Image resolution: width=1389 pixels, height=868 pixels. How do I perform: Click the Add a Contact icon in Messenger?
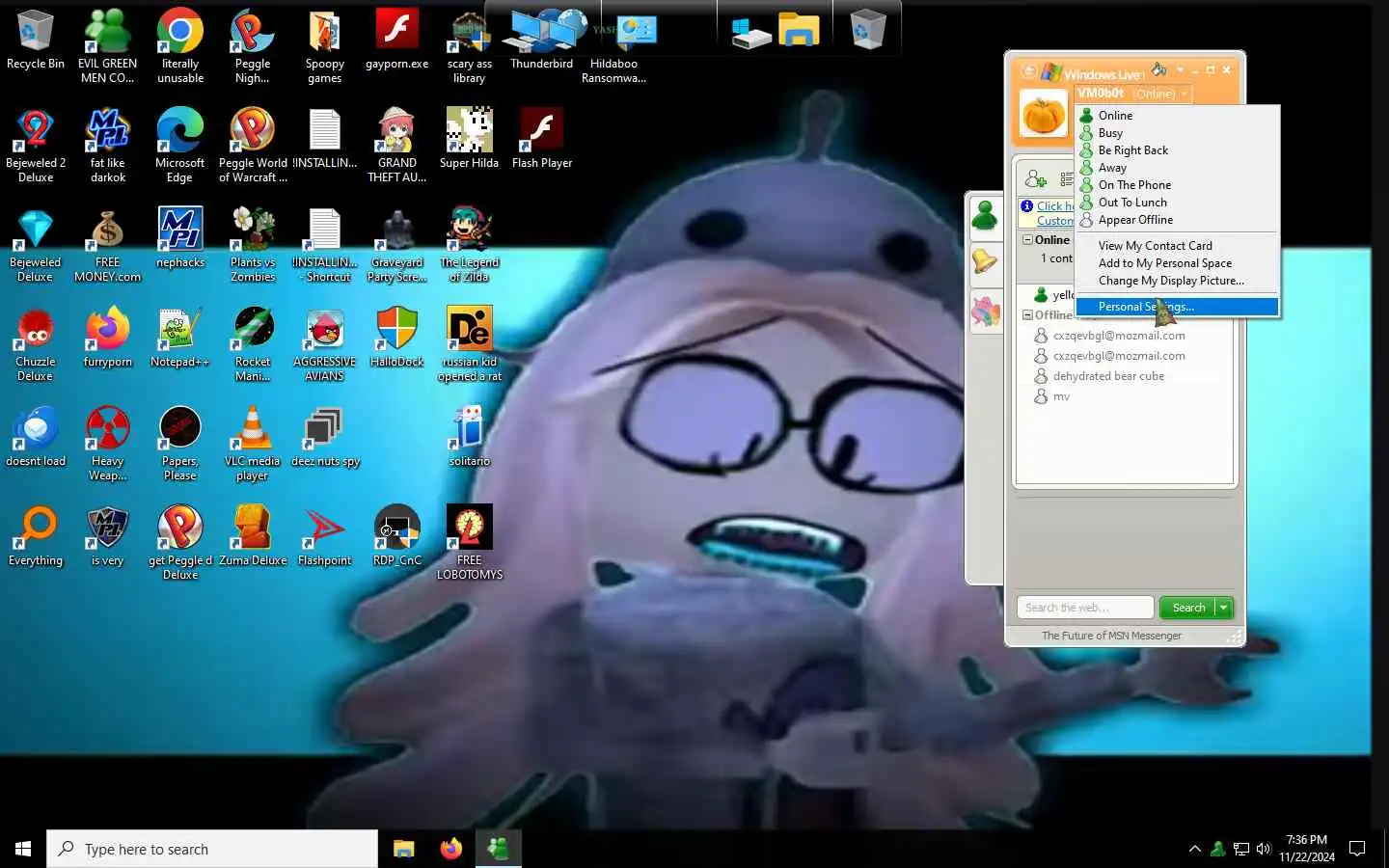click(x=1035, y=178)
